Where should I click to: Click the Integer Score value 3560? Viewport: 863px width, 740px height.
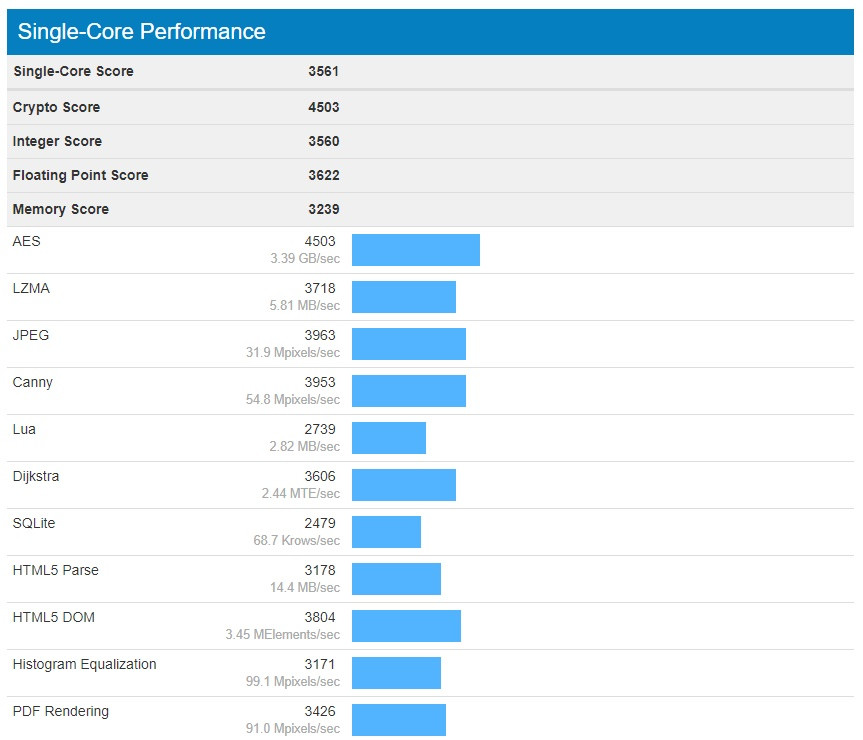[x=323, y=142]
